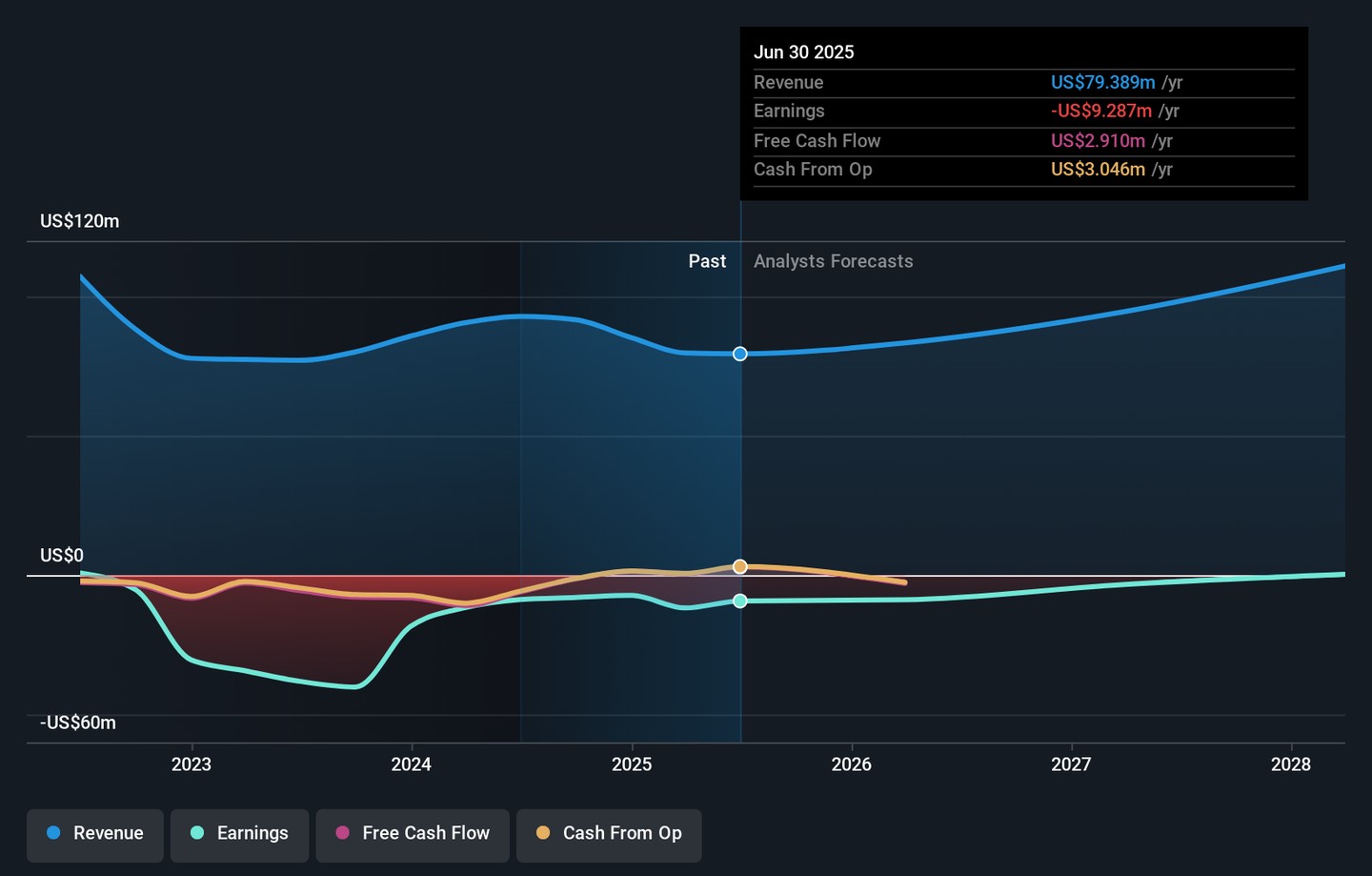Toggle Cash From Op legend button

[609, 833]
